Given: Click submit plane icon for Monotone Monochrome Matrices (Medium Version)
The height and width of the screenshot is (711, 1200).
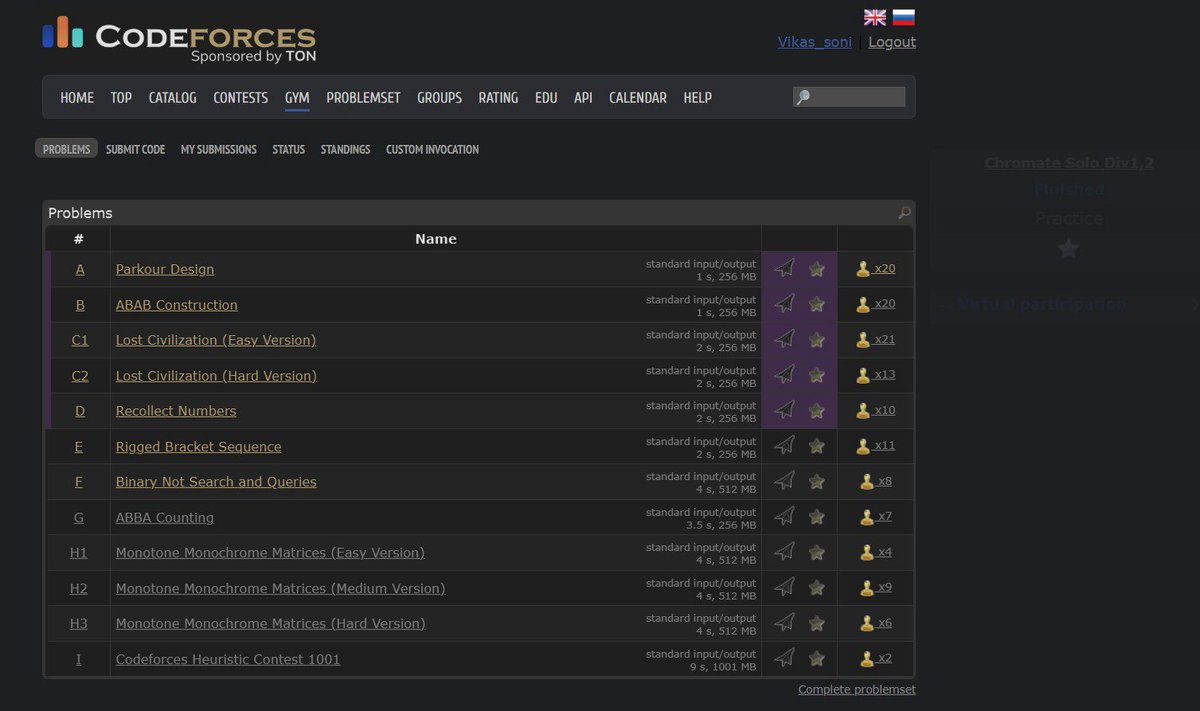Looking at the screenshot, I should pos(785,588).
